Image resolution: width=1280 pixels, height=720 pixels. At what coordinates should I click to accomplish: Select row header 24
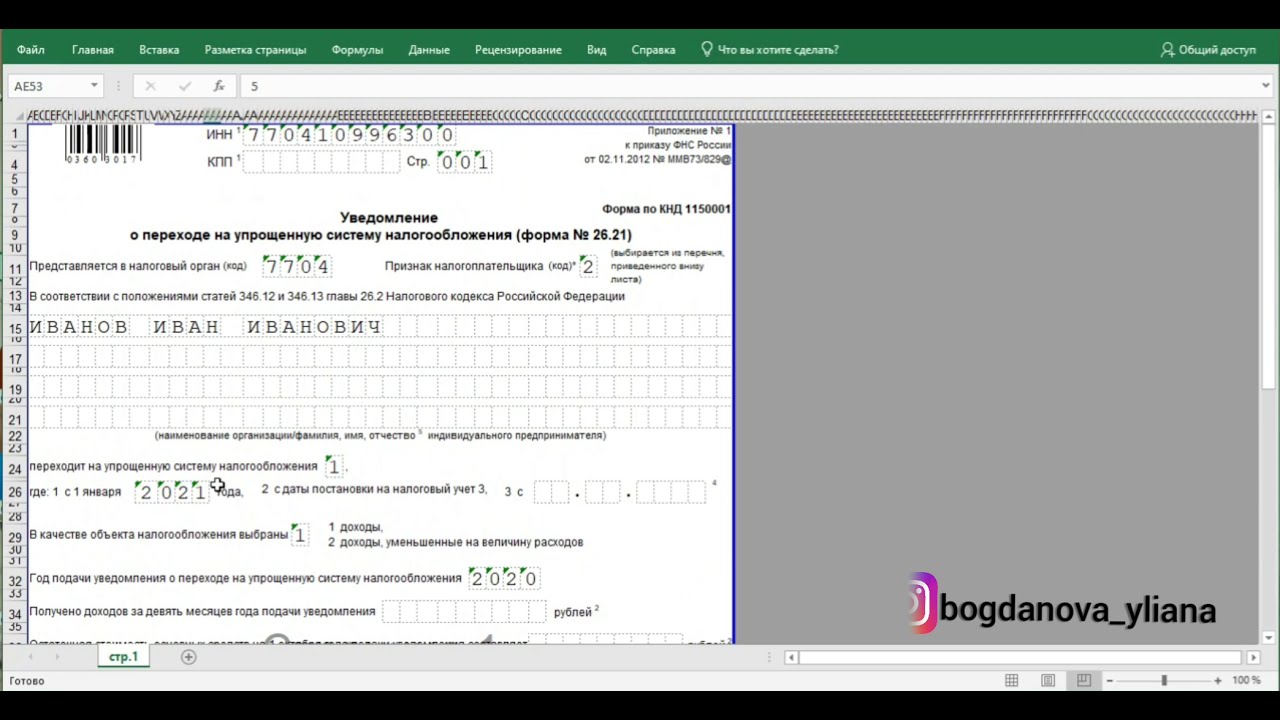14,468
